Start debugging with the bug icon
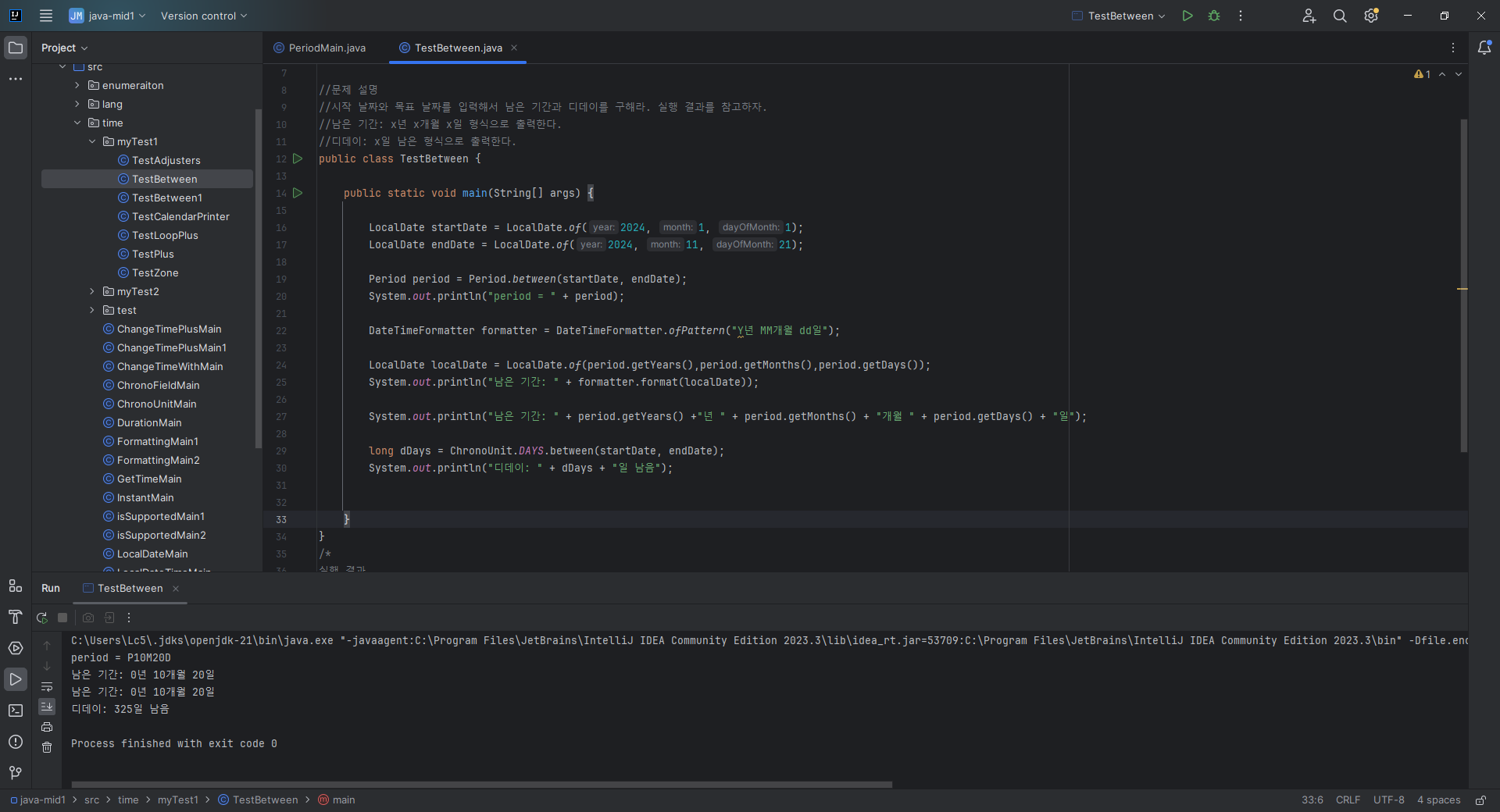Screen dimensions: 1500x812 [x=1214, y=16]
